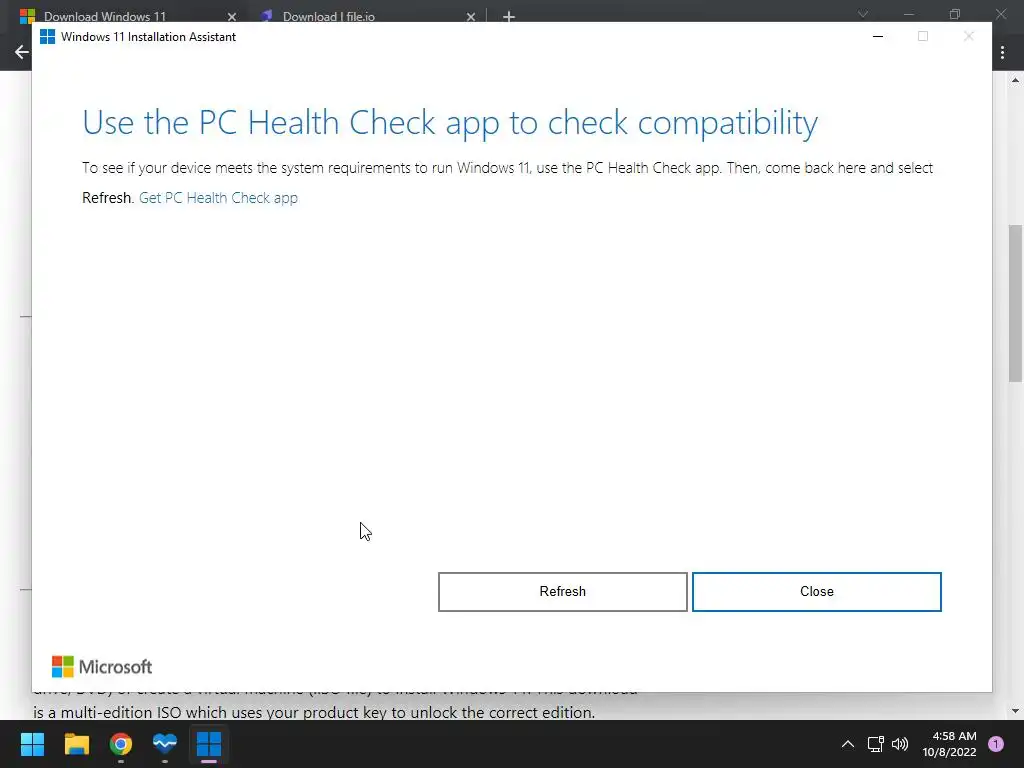Open File Explorer from the taskbar
The width and height of the screenshot is (1024, 768).
(x=76, y=744)
